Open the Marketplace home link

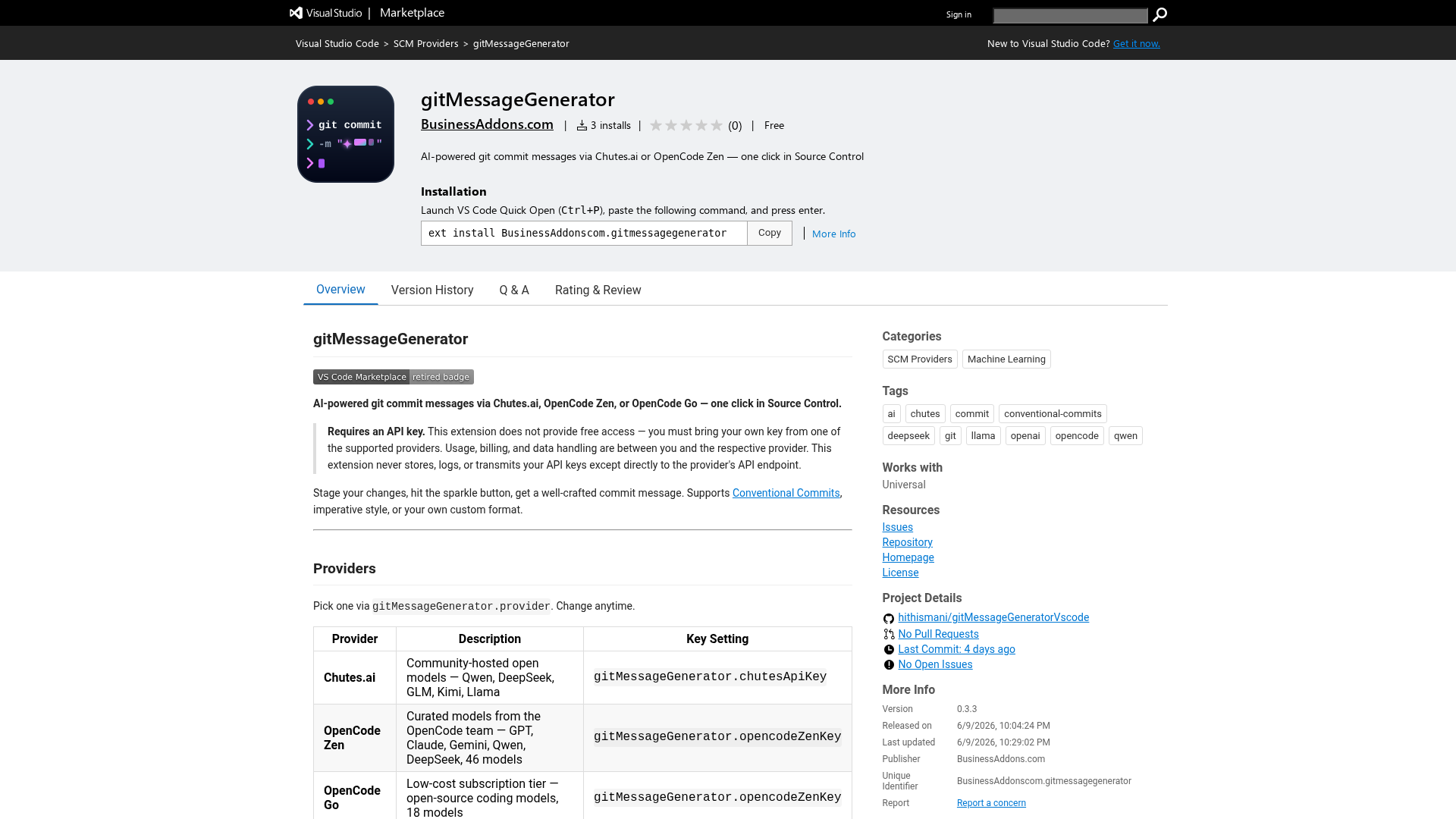pyautogui.click(x=412, y=13)
